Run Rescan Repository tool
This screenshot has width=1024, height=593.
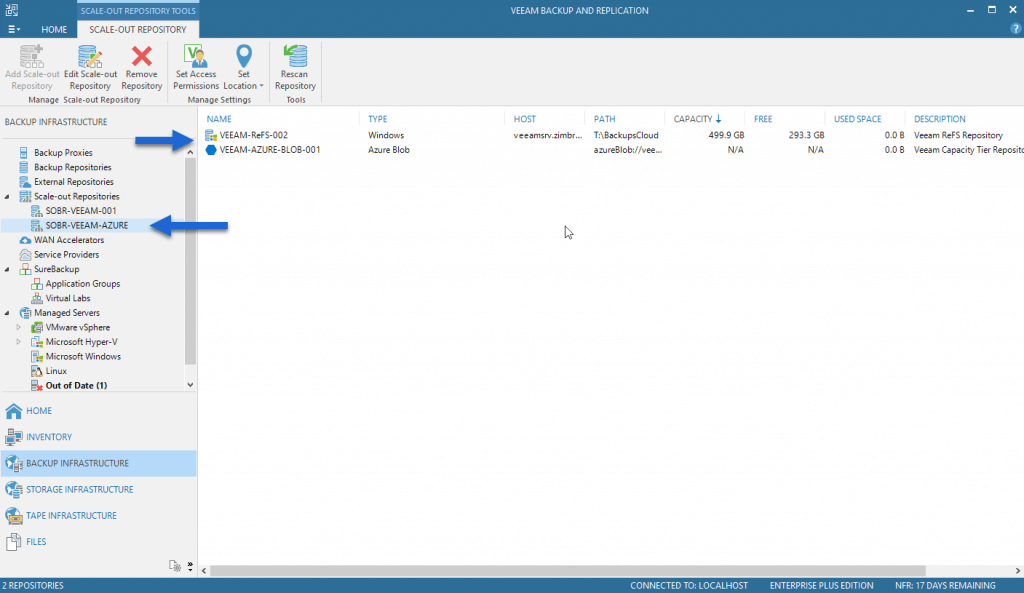click(295, 68)
